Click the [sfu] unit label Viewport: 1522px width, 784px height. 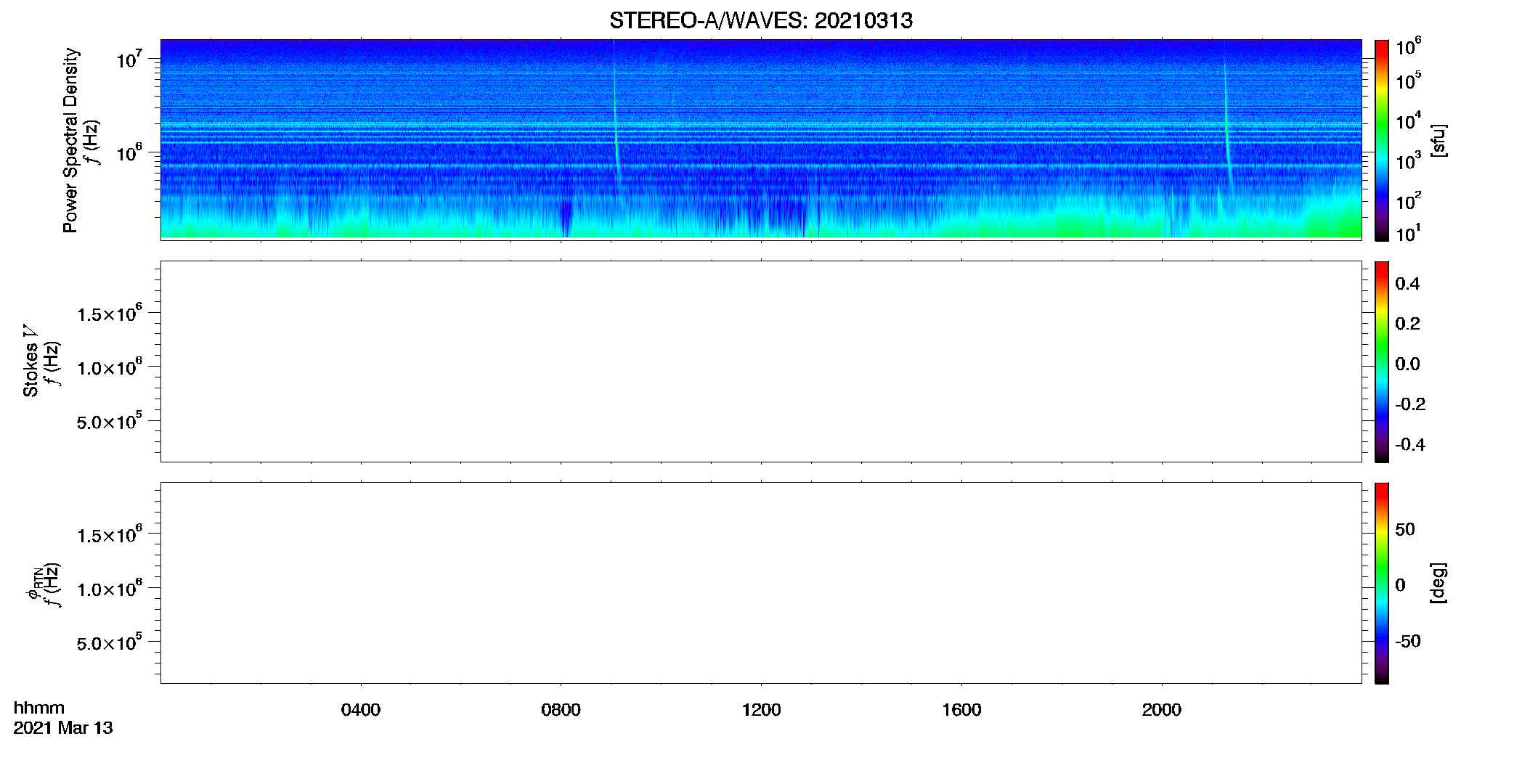[1438, 140]
